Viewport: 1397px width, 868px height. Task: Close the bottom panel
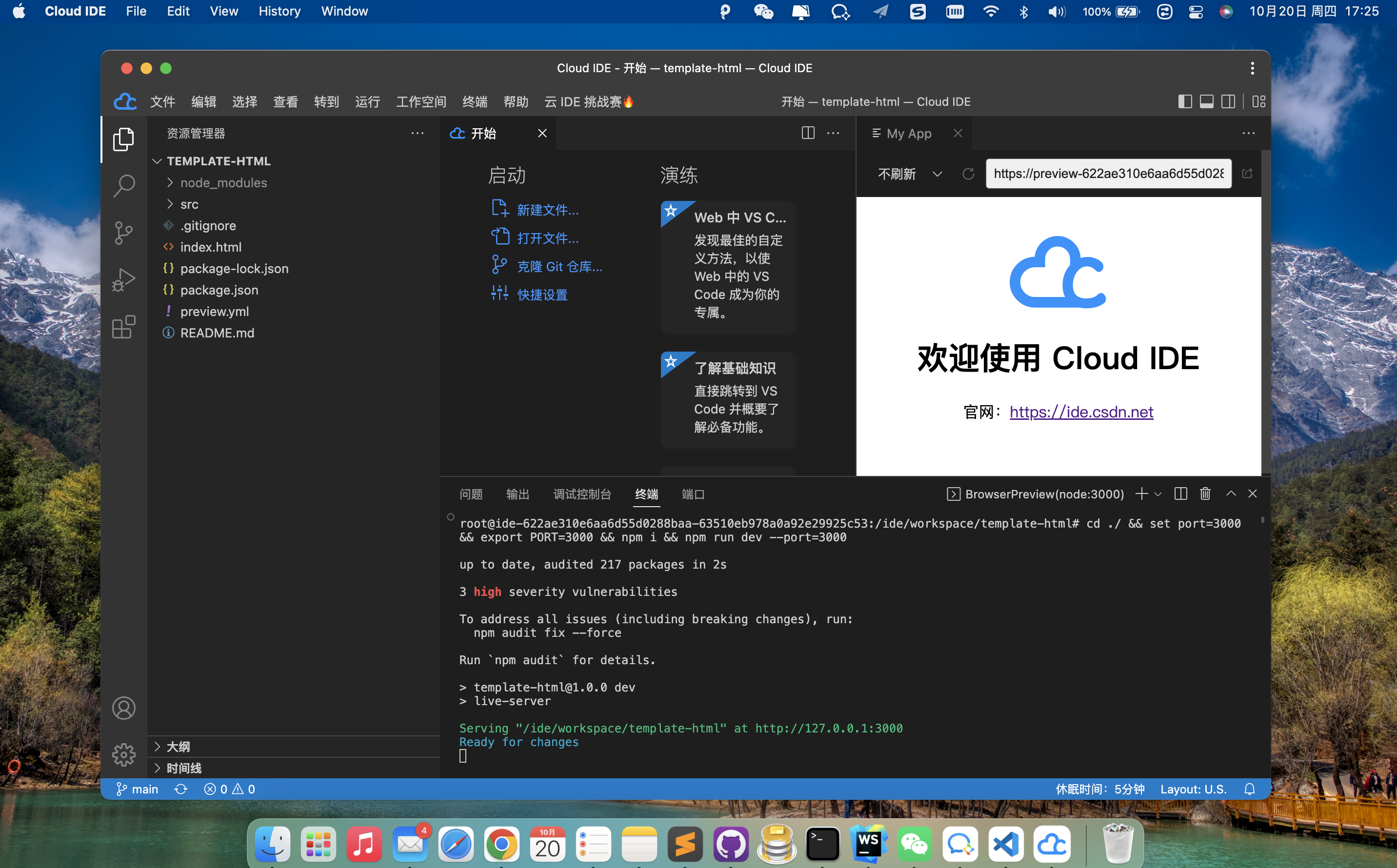pos(1253,493)
